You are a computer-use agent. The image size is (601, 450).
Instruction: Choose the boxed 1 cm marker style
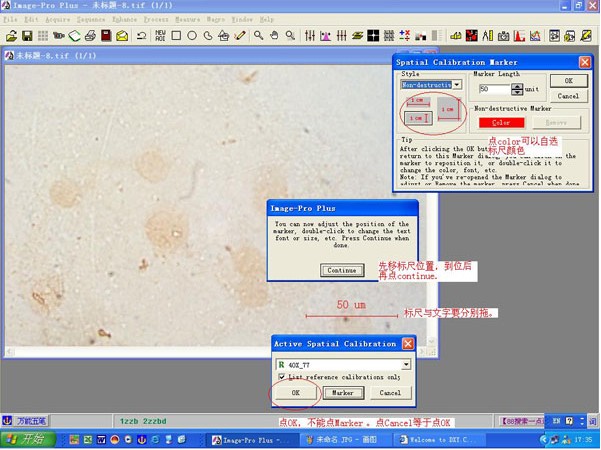[417, 118]
